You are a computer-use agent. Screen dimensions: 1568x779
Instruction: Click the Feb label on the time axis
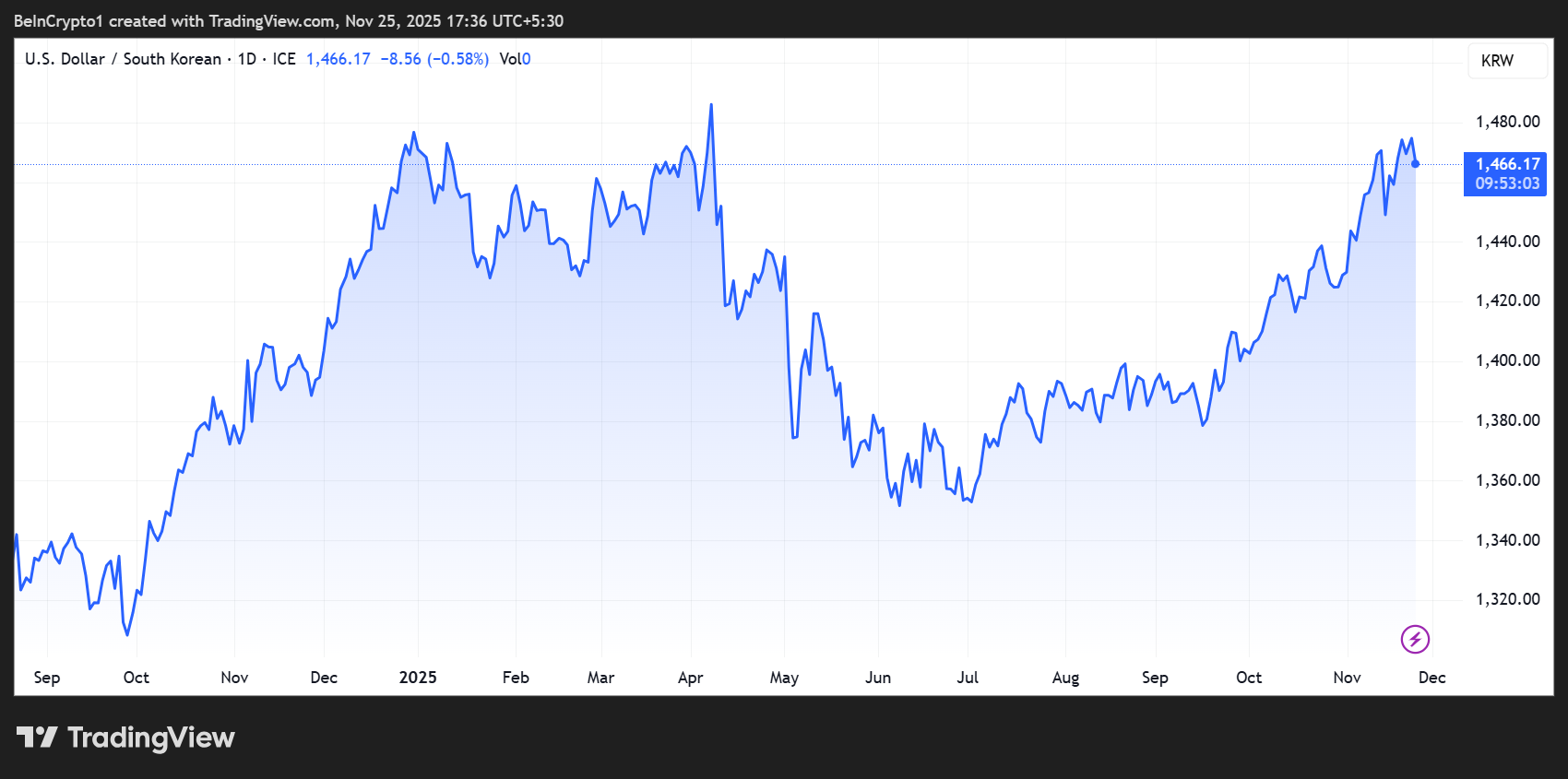(x=516, y=678)
